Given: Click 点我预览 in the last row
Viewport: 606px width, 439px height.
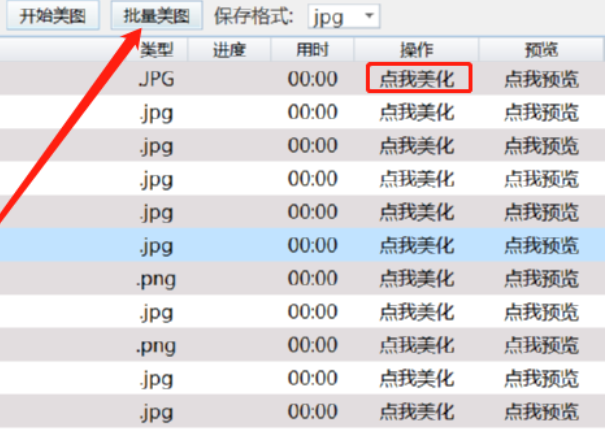Looking at the screenshot, I should pyautogui.click(x=541, y=412).
